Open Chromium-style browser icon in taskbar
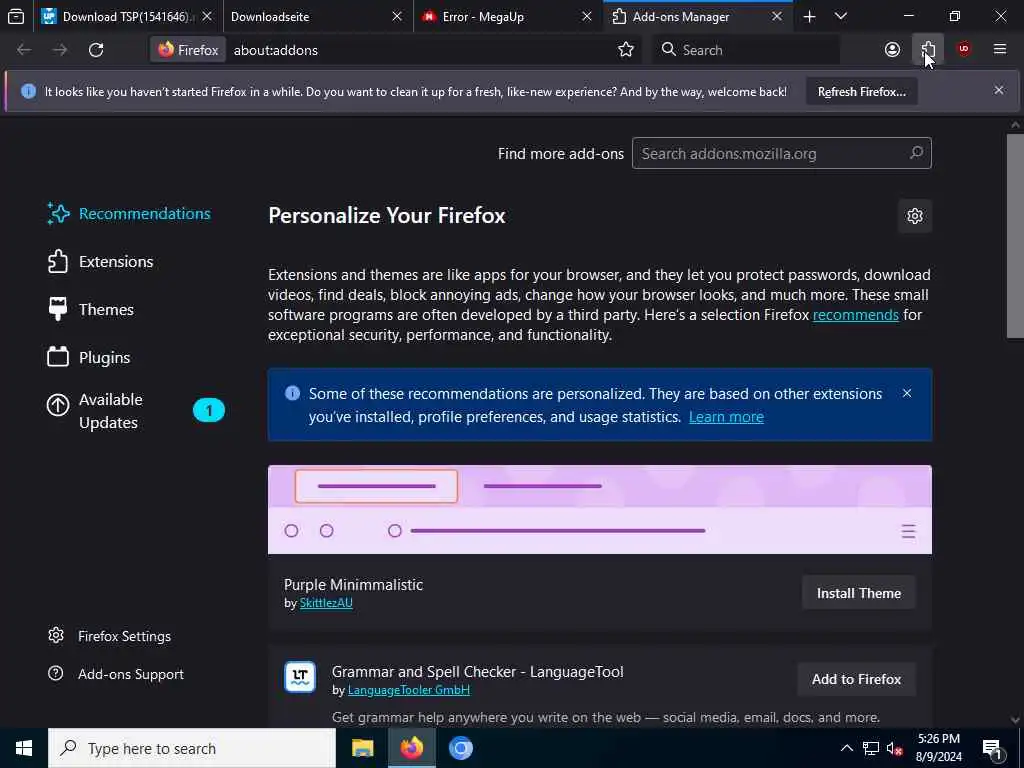 pos(460,748)
